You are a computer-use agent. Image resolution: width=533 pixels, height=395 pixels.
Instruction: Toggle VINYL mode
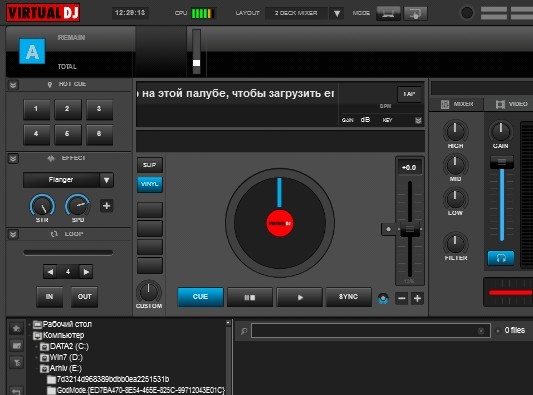150,184
